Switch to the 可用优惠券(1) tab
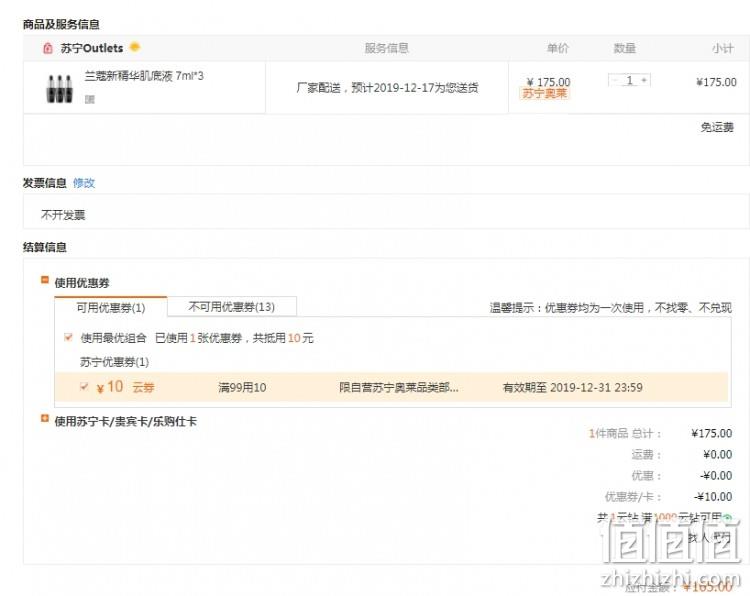 pyautogui.click(x=111, y=307)
